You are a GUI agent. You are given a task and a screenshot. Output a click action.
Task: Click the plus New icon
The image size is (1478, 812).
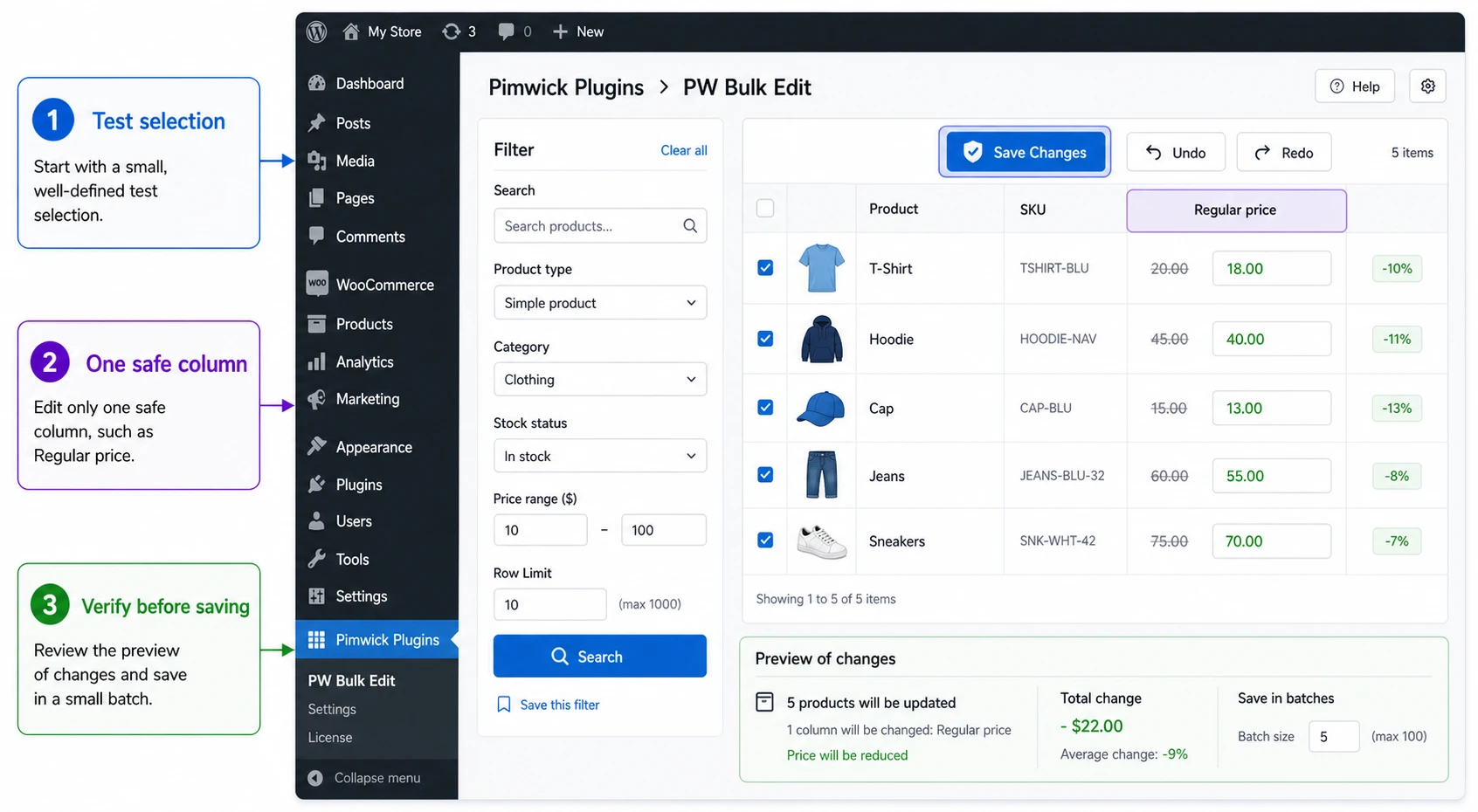click(x=560, y=31)
